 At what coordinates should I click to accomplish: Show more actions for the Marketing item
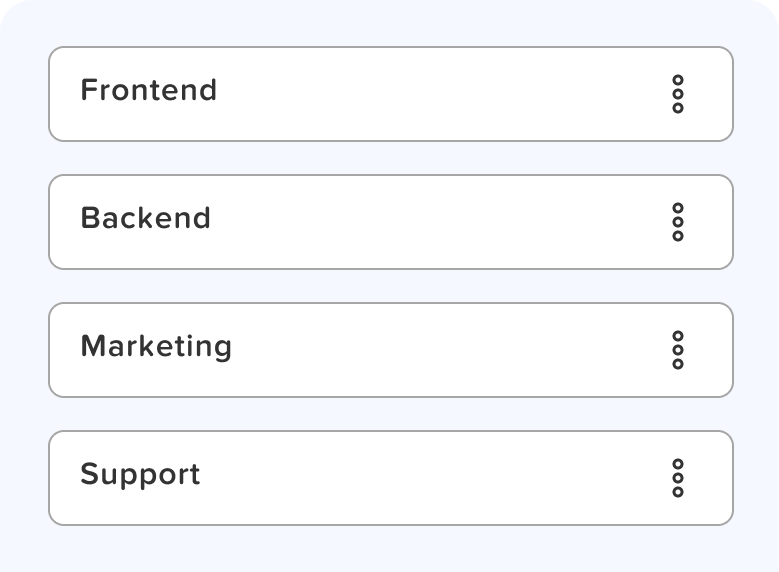click(678, 350)
